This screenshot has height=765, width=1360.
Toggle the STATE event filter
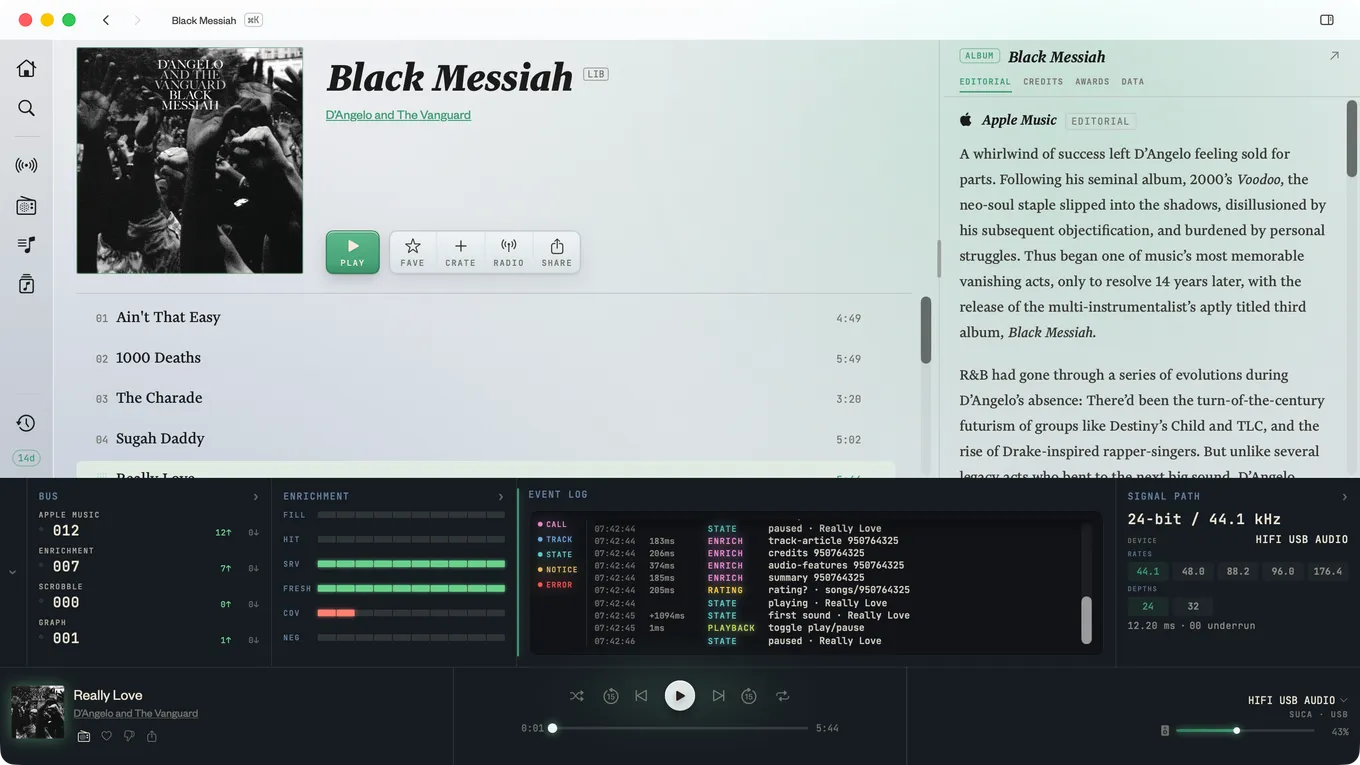point(555,554)
